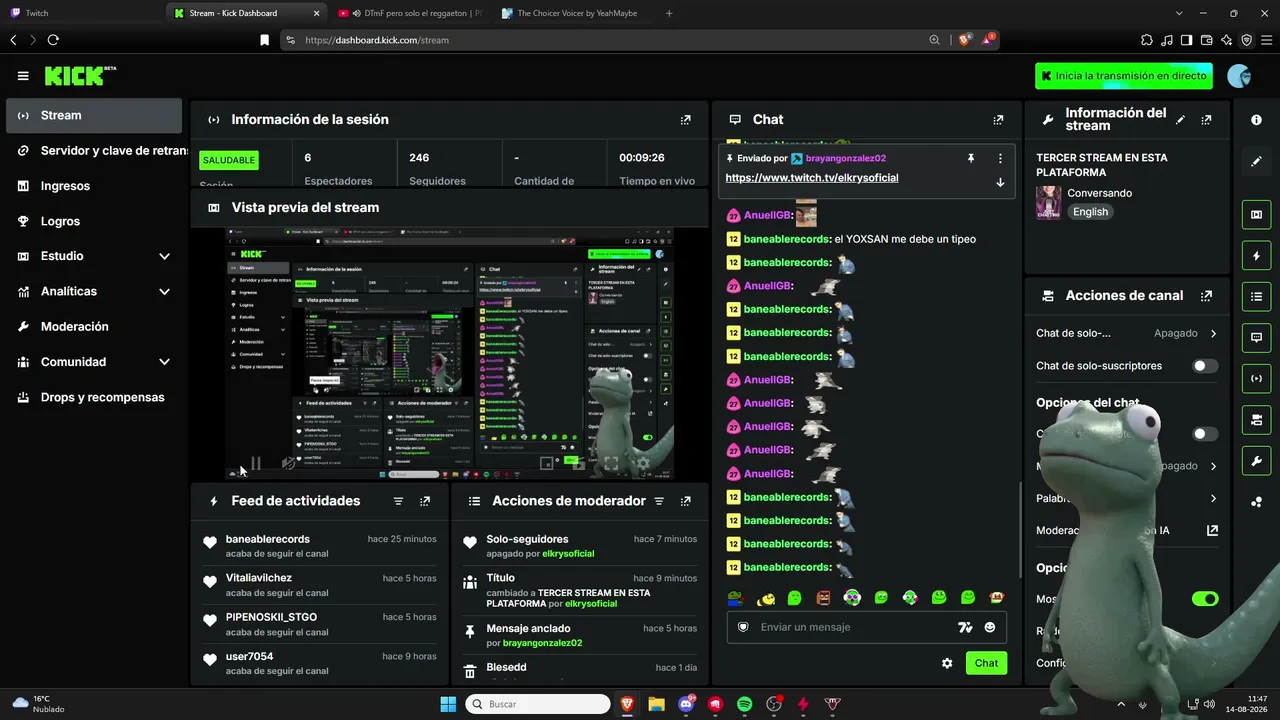This screenshot has height=720, width=1280.
Task: Toggle chat panel icon in right sidebar
Action: (1256, 338)
